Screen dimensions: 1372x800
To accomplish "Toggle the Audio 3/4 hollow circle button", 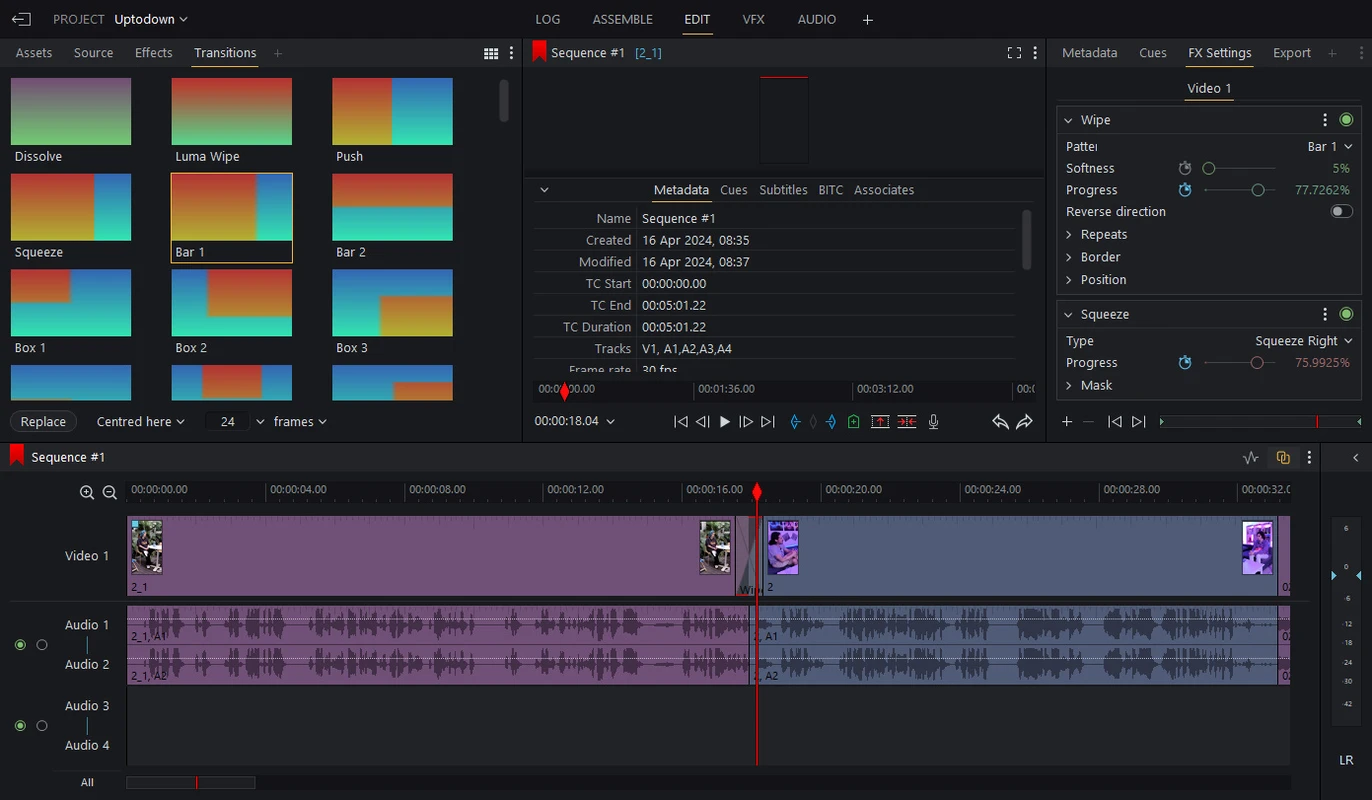I will [x=42, y=726].
